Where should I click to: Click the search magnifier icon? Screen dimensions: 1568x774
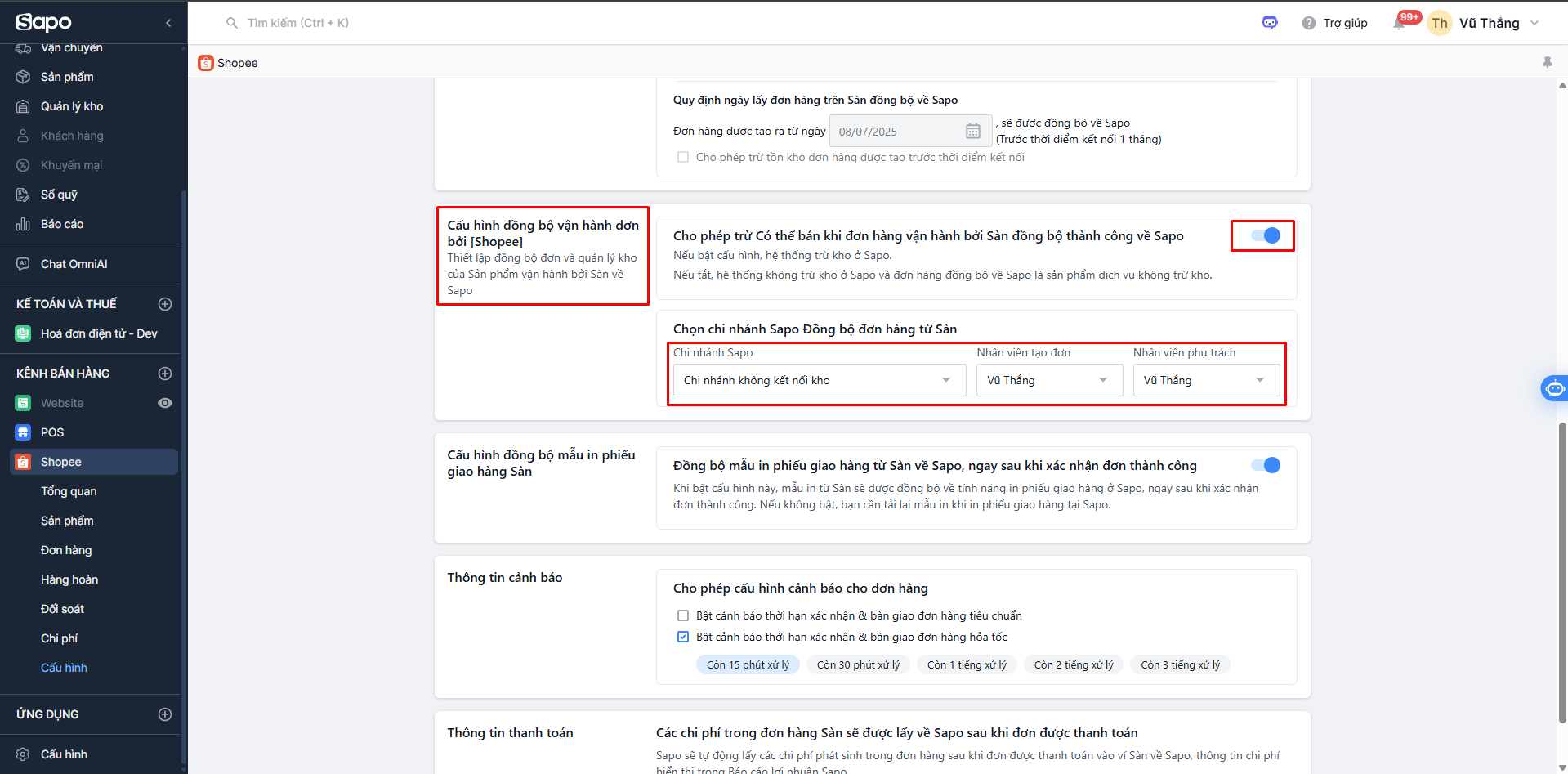(232, 23)
